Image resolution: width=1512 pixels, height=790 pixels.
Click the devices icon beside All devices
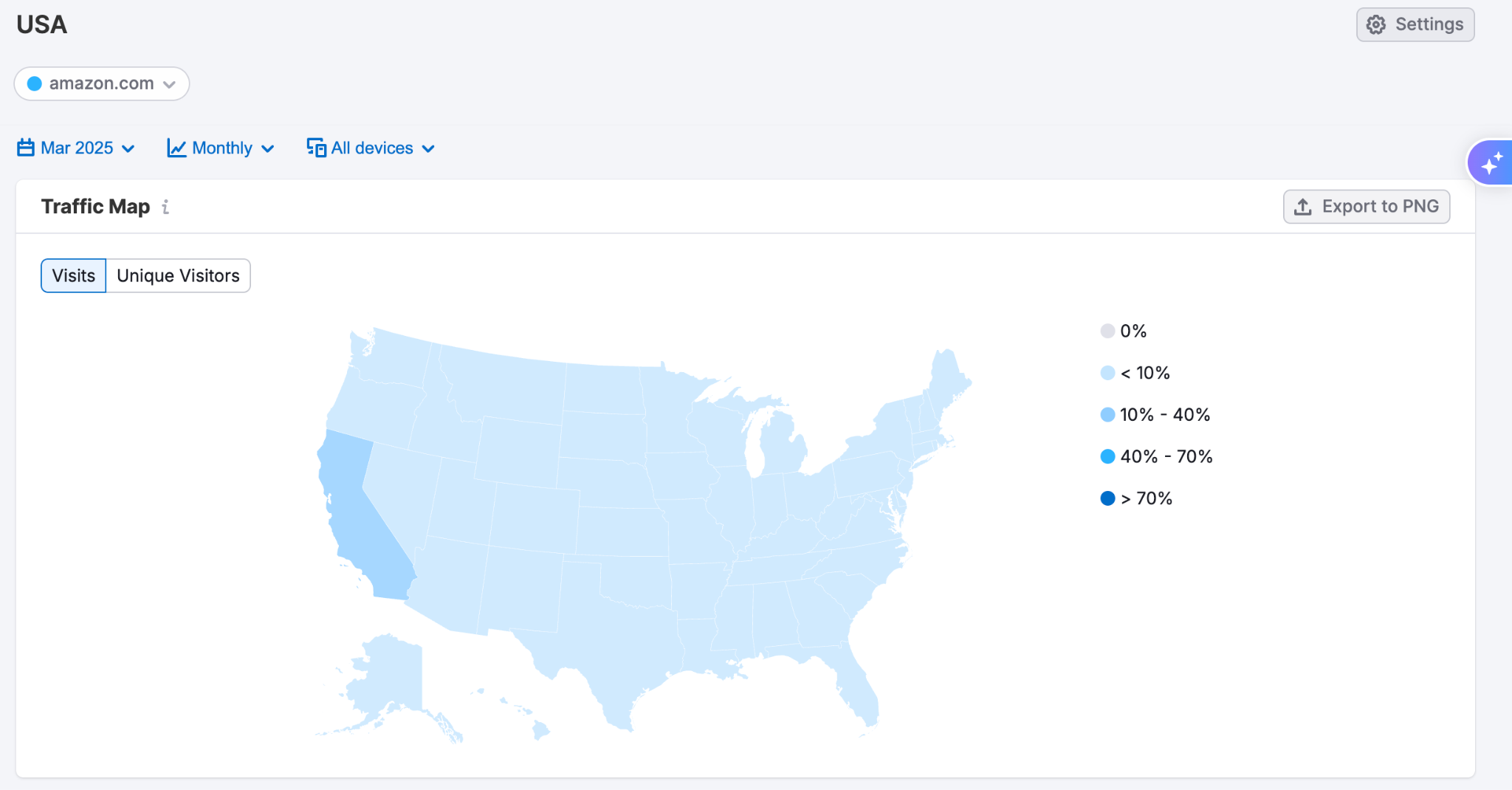[x=316, y=148]
